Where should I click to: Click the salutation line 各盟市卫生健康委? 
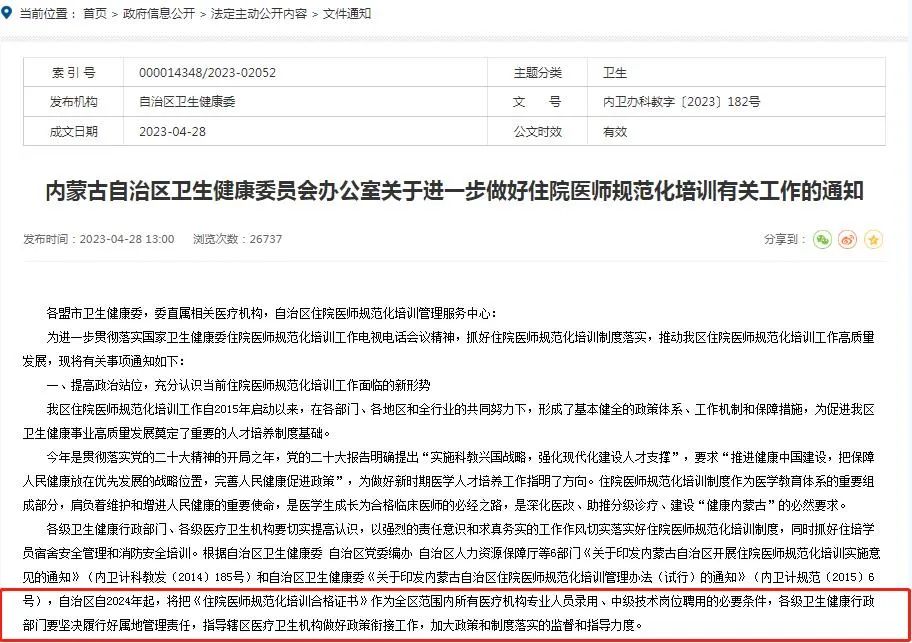(271, 313)
